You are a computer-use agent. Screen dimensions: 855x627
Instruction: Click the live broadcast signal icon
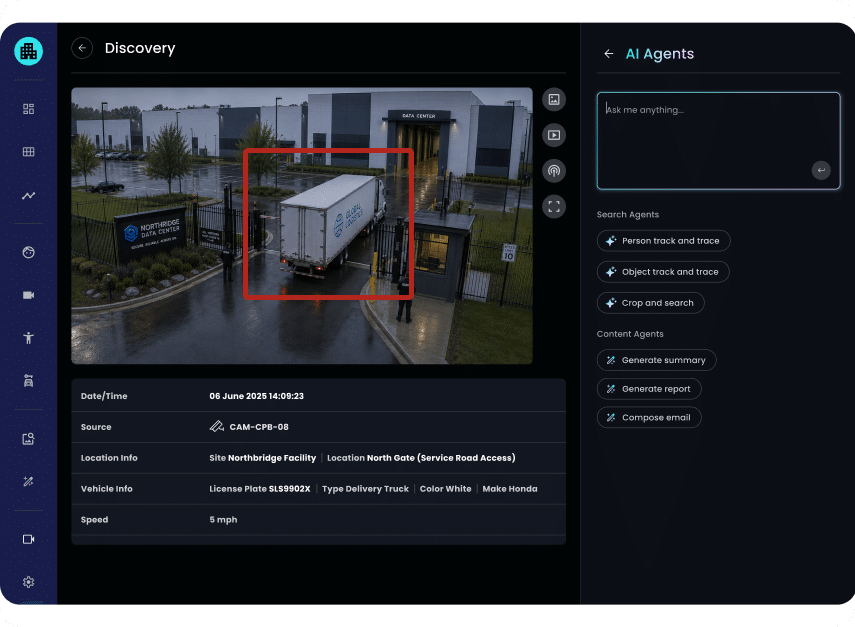pos(553,171)
